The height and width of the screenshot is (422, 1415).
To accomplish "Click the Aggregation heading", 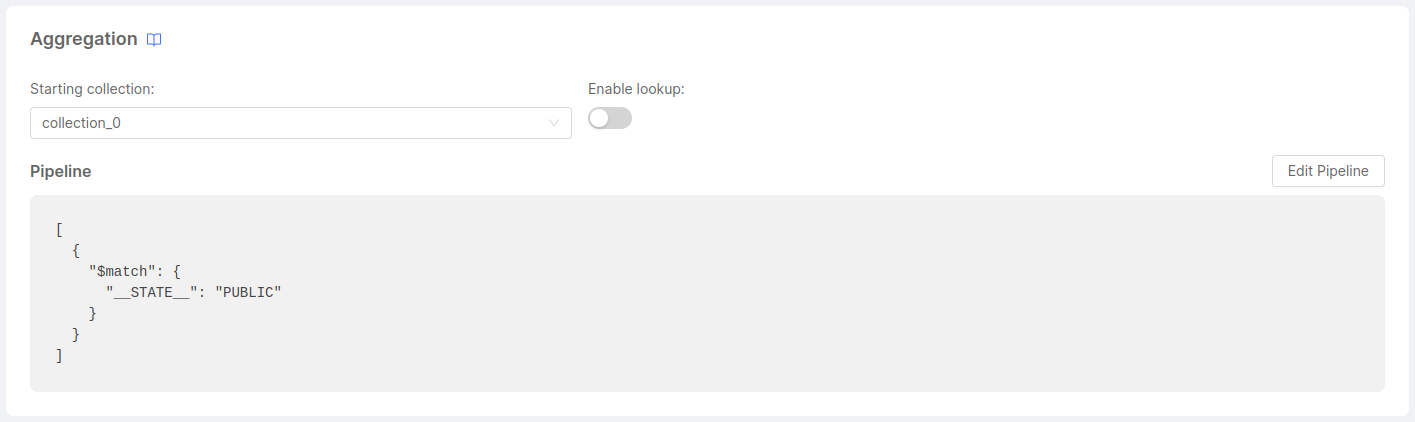I will click(84, 39).
